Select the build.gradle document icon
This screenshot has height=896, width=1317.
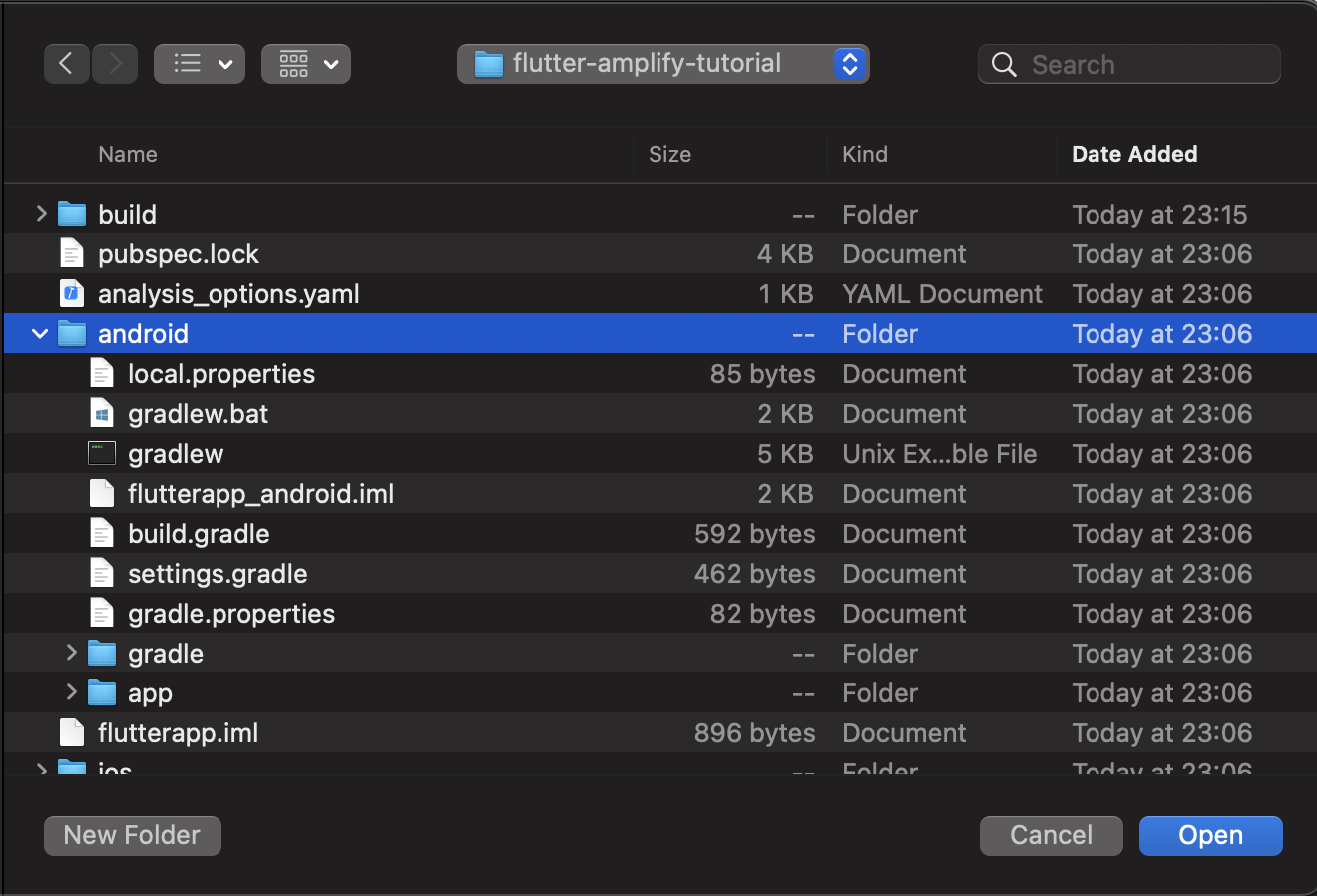pos(102,533)
